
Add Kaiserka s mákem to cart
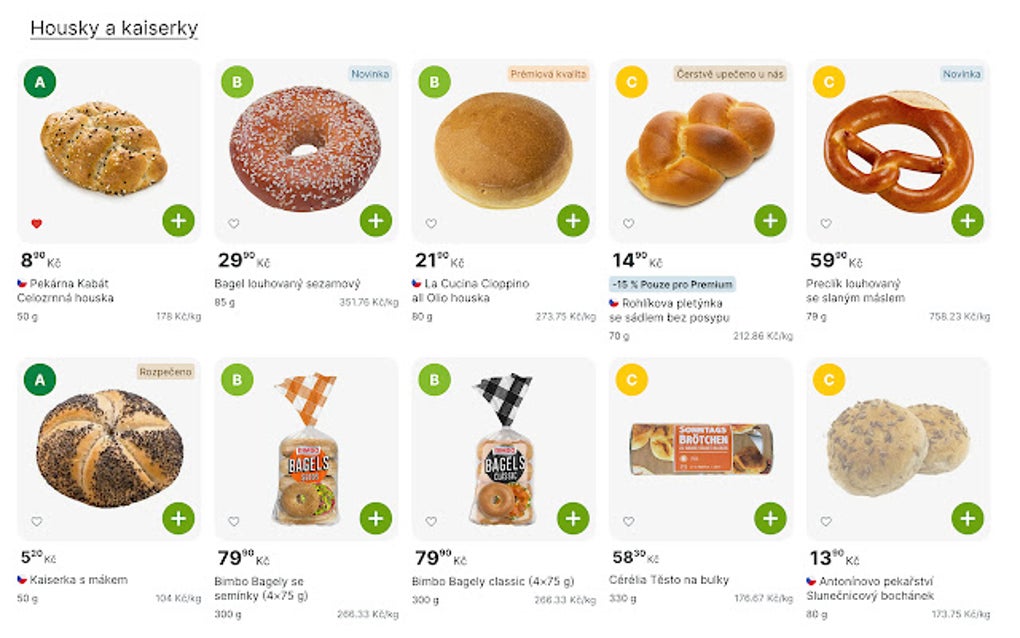click(x=178, y=518)
